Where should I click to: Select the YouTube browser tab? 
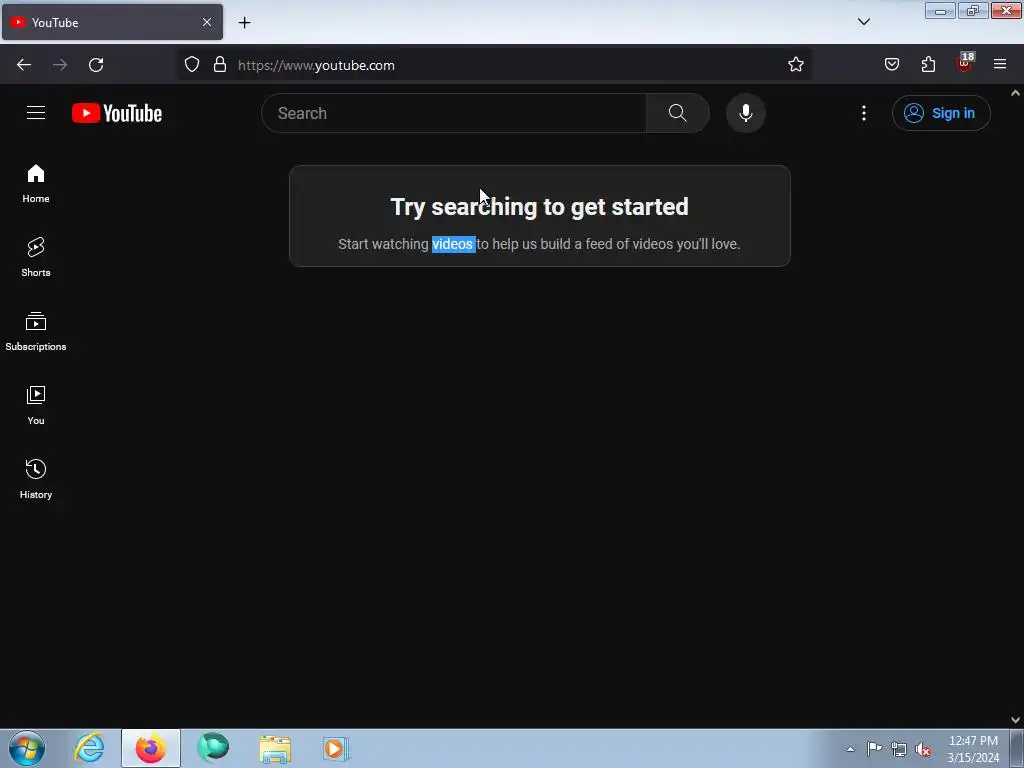point(112,22)
